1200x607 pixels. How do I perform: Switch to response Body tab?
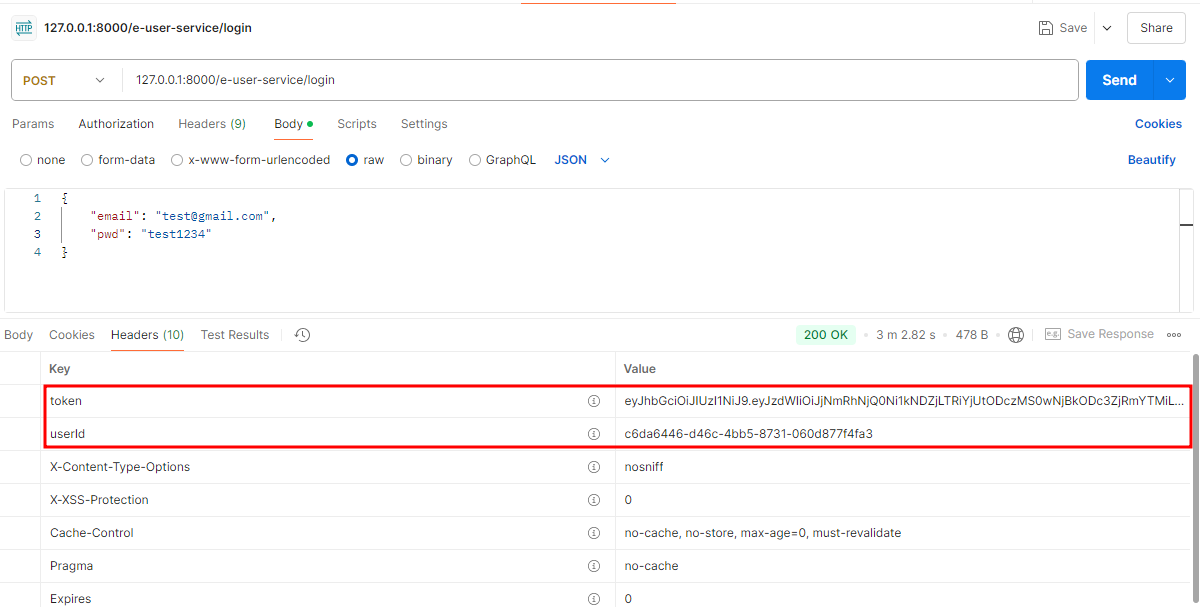[x=18, y=335]
